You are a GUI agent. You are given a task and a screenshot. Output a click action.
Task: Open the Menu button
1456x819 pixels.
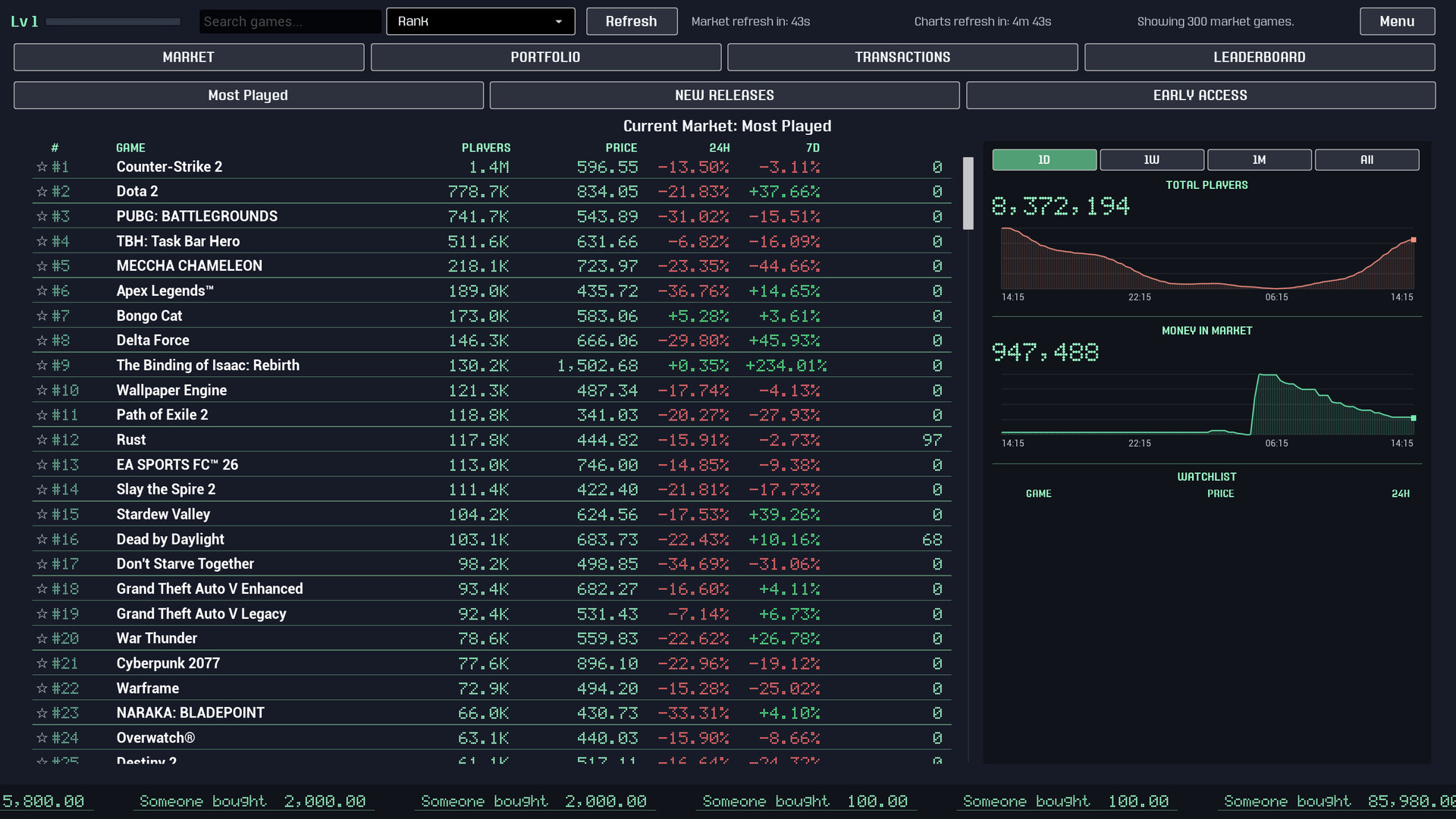(x=1397, y=21)
